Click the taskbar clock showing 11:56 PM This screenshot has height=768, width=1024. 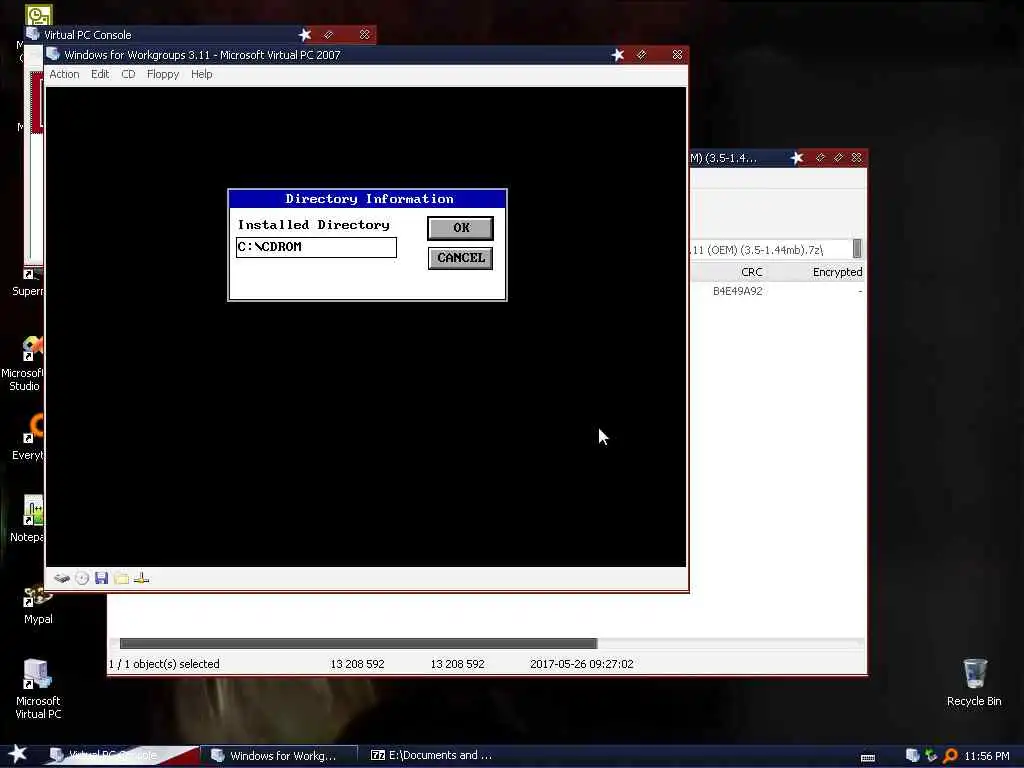(x=987, y=756)
